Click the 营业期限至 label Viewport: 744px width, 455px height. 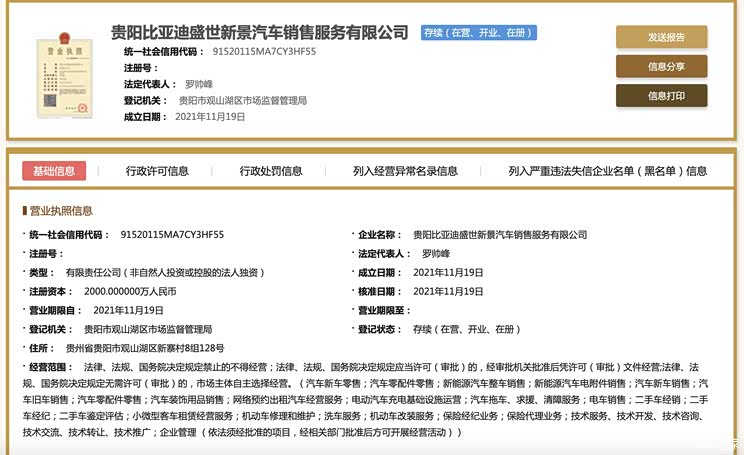[x=384, y=310]
